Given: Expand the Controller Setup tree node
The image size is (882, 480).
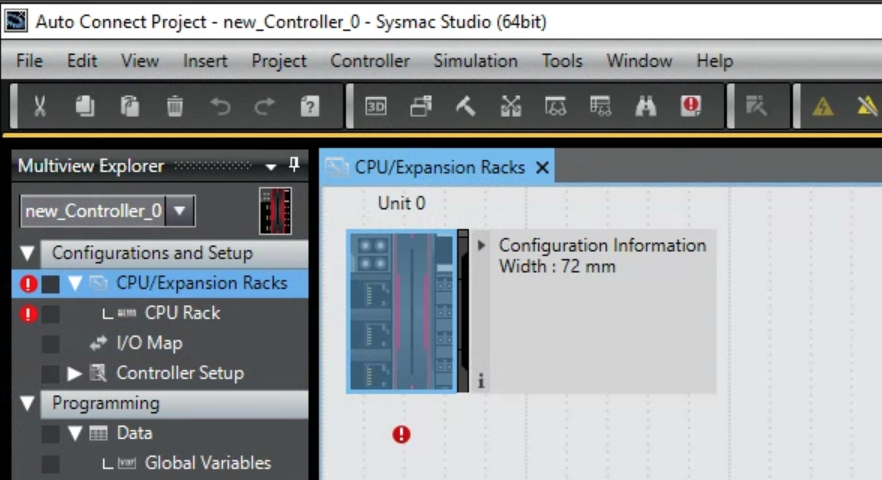Looking at the screenshot, I should [74, 373].
